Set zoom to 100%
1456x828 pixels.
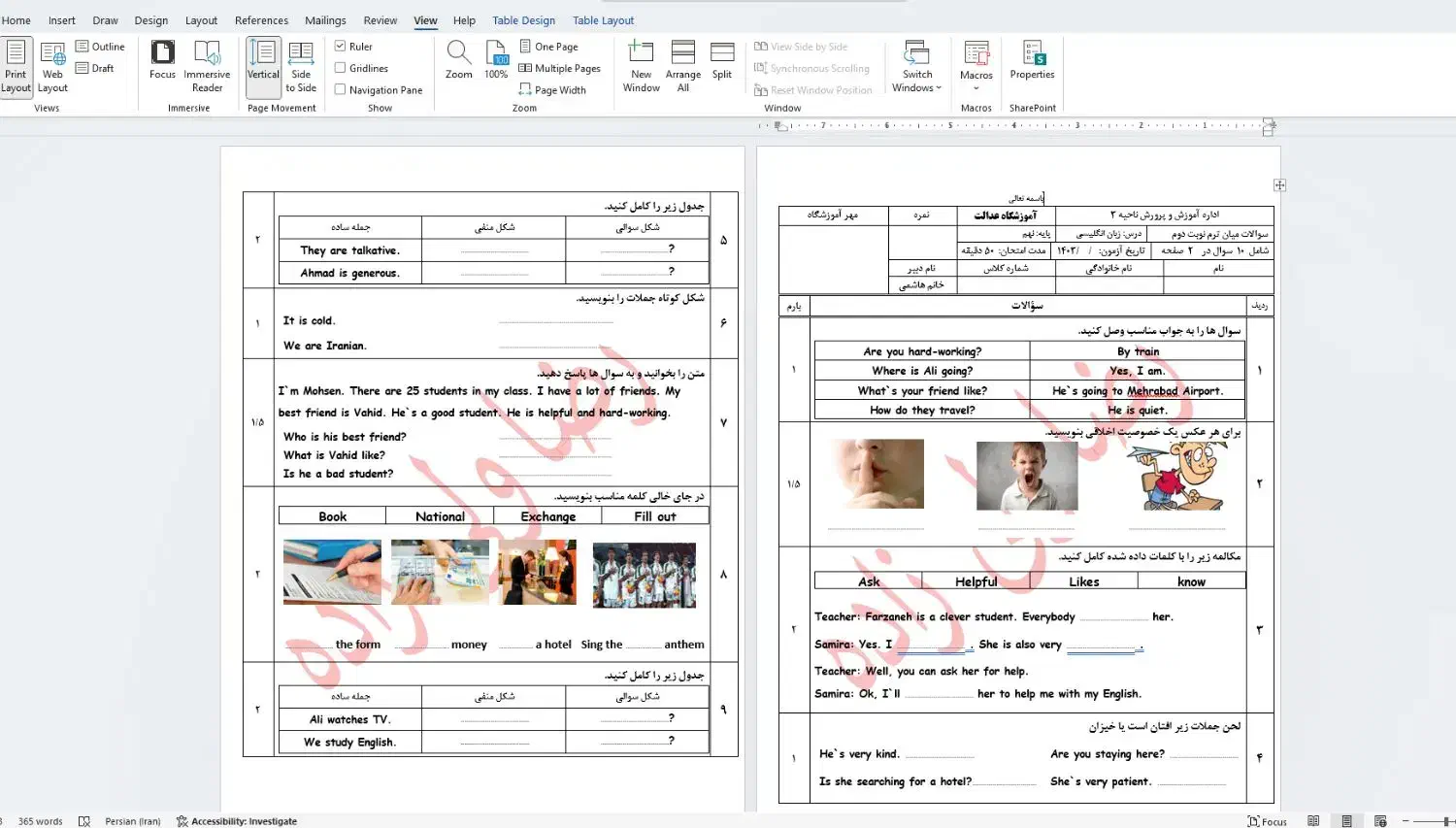pyautogui.click(x=496, y=60)
